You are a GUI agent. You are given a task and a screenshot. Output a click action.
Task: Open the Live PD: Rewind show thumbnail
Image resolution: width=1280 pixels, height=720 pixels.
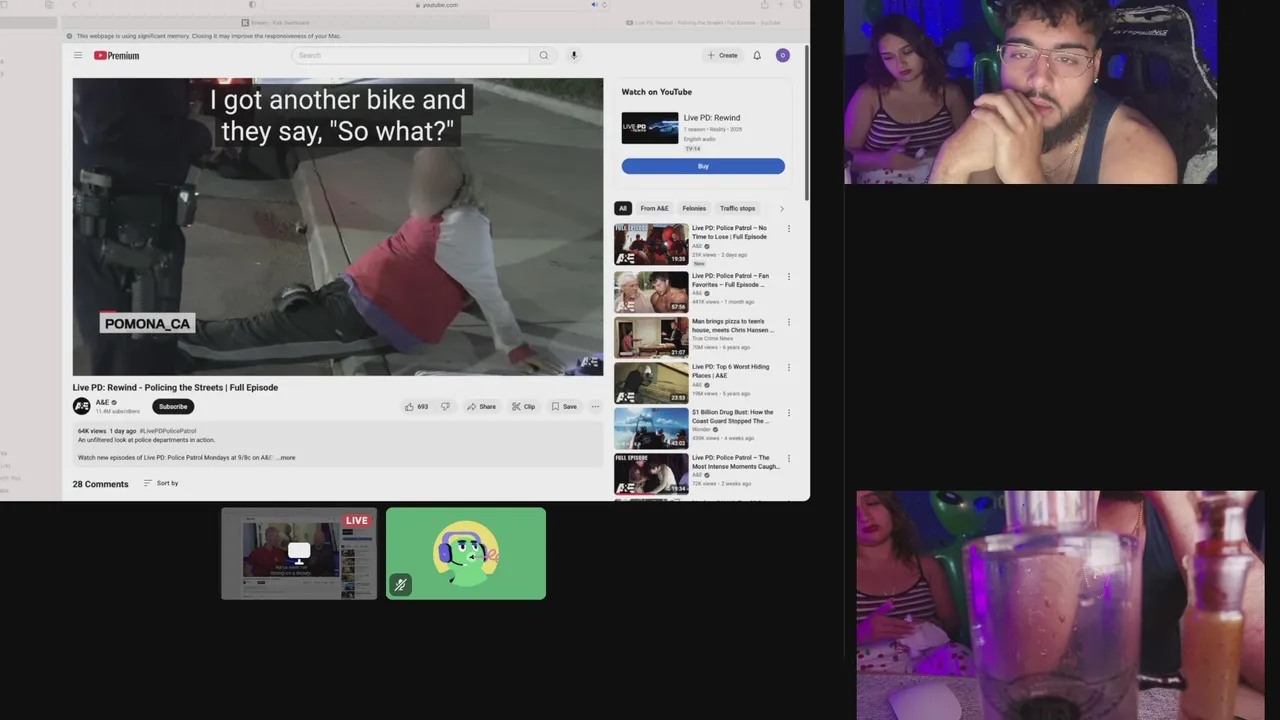[650, 128]
